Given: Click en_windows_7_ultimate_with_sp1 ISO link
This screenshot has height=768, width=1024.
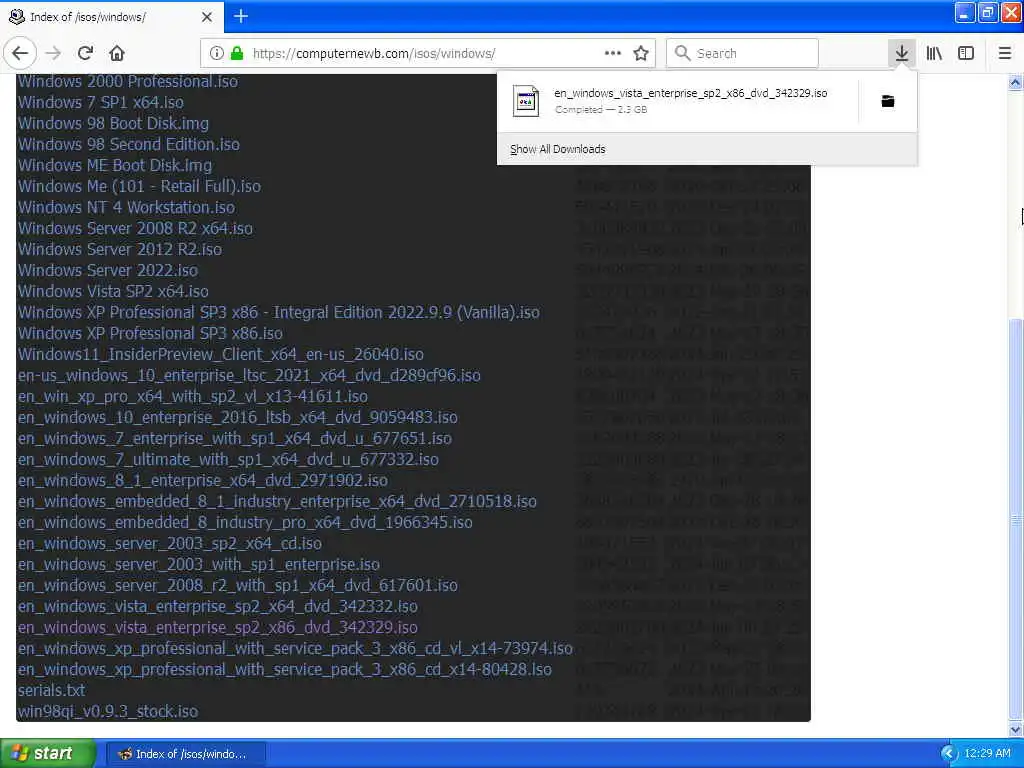Looking at the screenshot, I should 228,459.
